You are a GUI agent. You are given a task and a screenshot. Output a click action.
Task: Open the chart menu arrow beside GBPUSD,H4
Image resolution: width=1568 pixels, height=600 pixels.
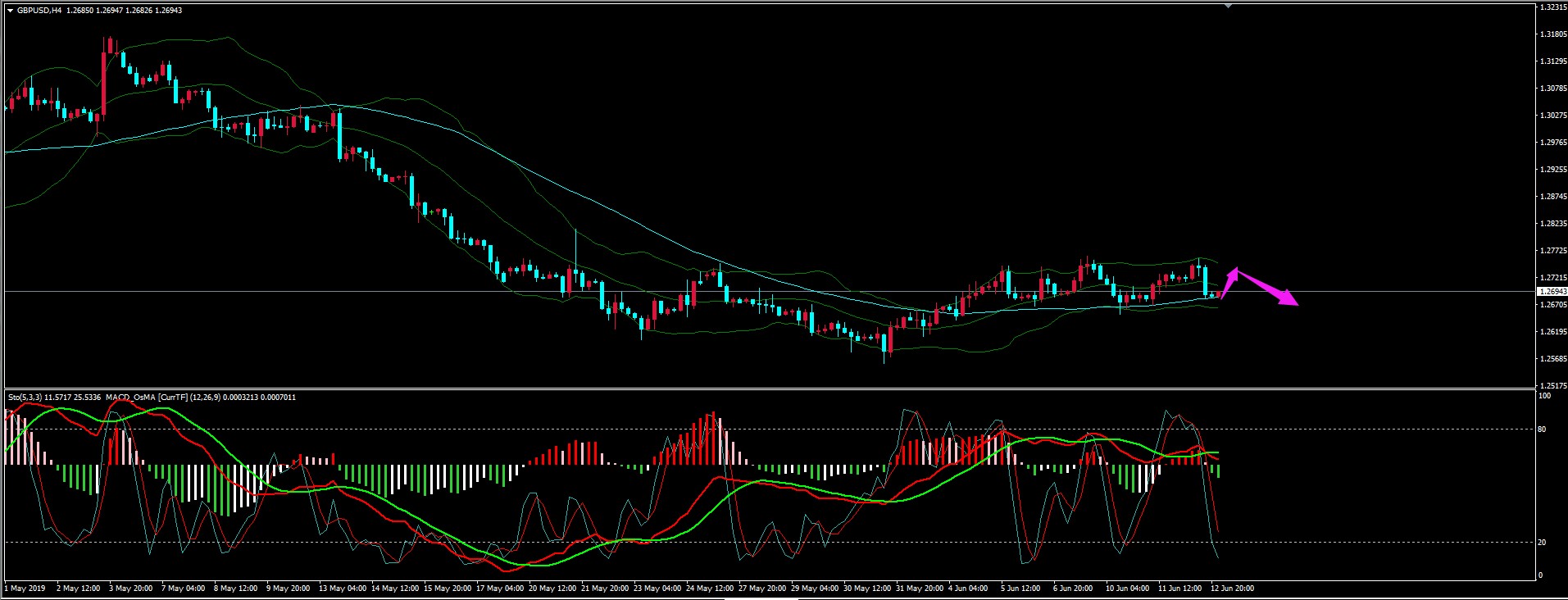pos(10,11)
